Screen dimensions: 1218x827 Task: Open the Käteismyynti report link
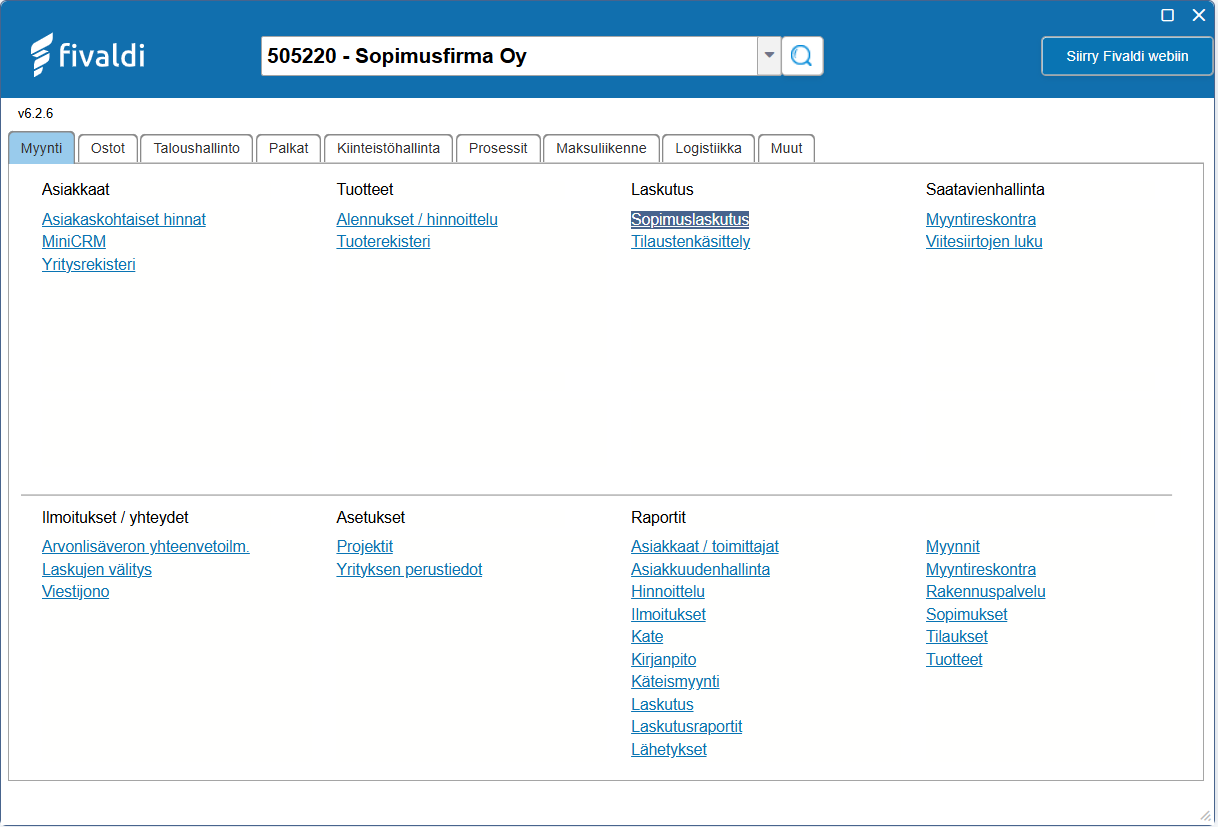[675, 682]
